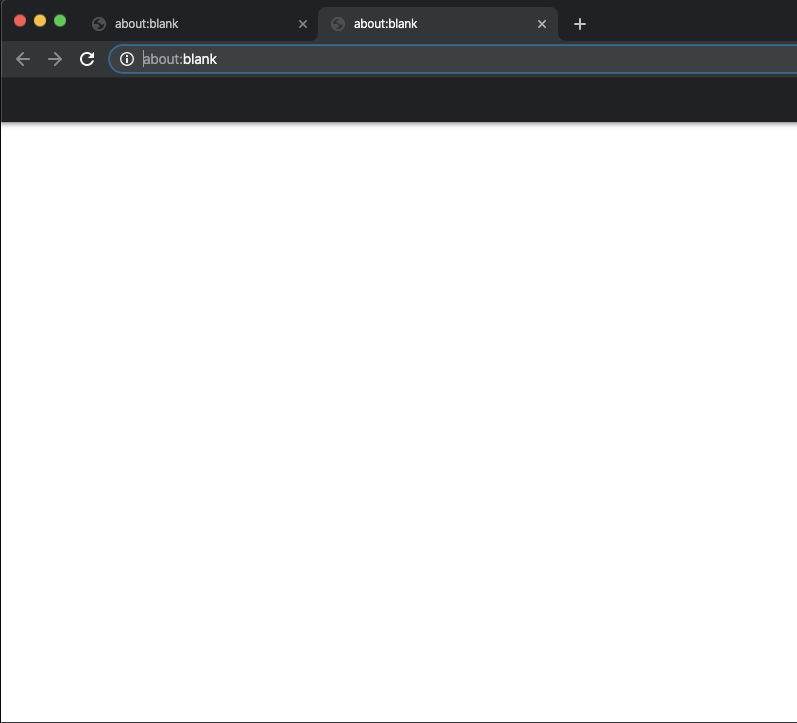Screen dimensions: 797x723
Task: Minimize the window with yellow button
Action: [x=40, y=20]
